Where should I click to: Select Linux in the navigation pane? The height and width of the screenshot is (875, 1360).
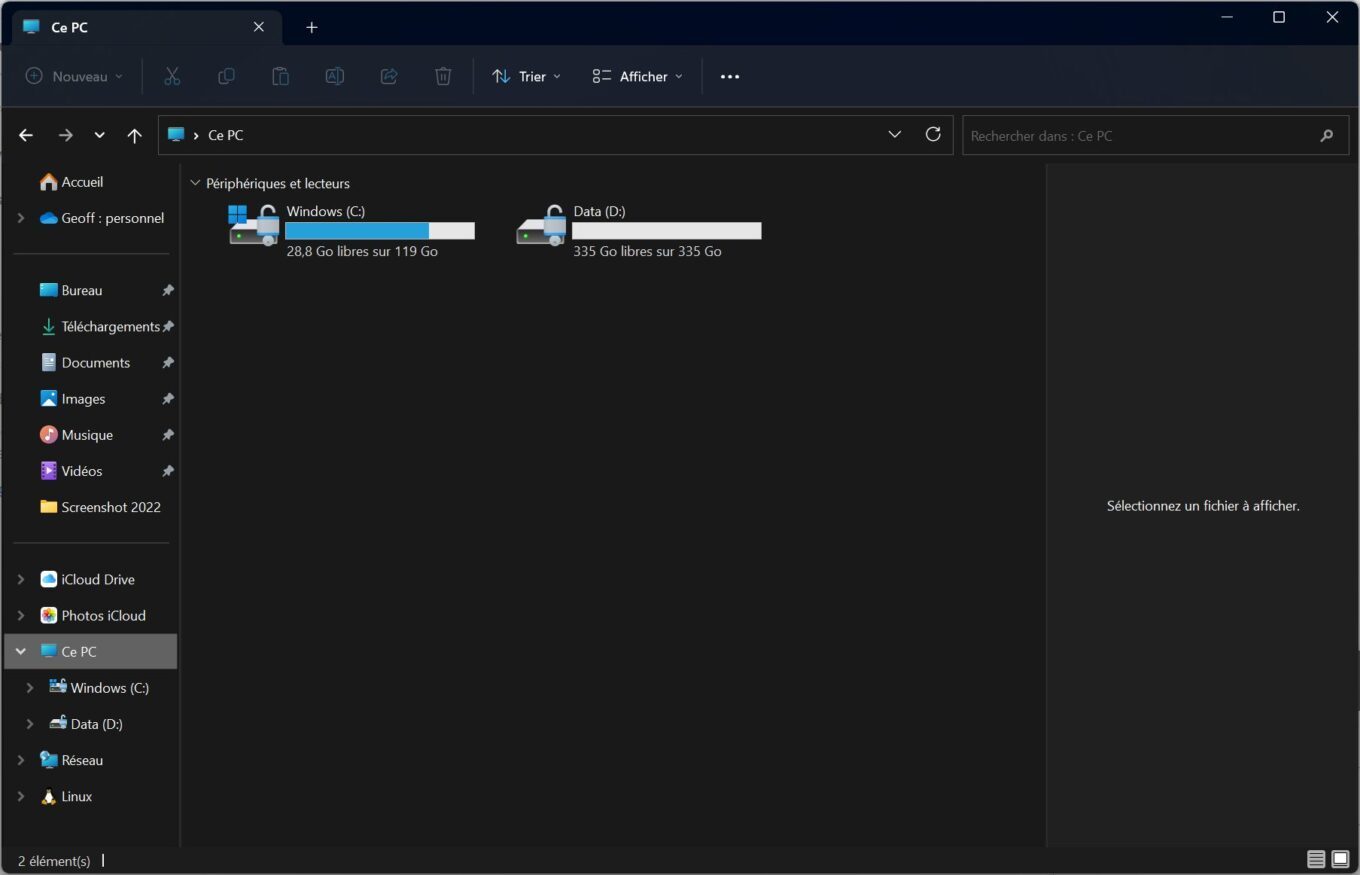click(x=66, y=796)
